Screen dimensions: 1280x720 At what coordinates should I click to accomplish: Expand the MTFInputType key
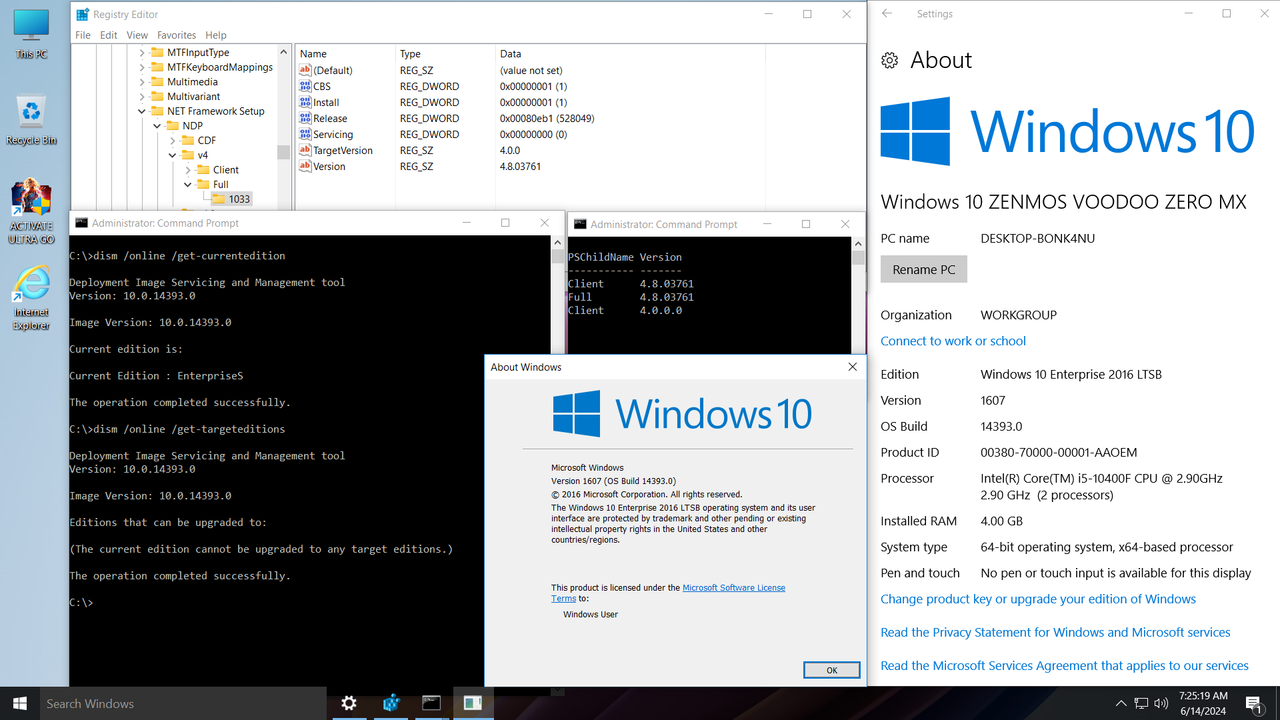[142, 52]
